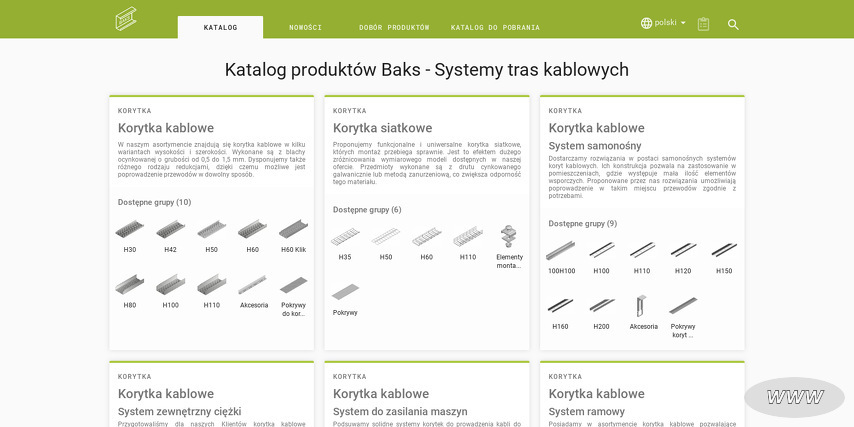
Task: Select the H60 Klik tray thumbnail
Action: 294,229
